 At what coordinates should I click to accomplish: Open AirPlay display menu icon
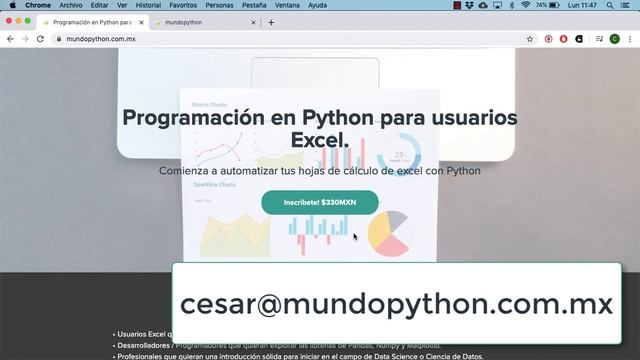tap(497, 5)
